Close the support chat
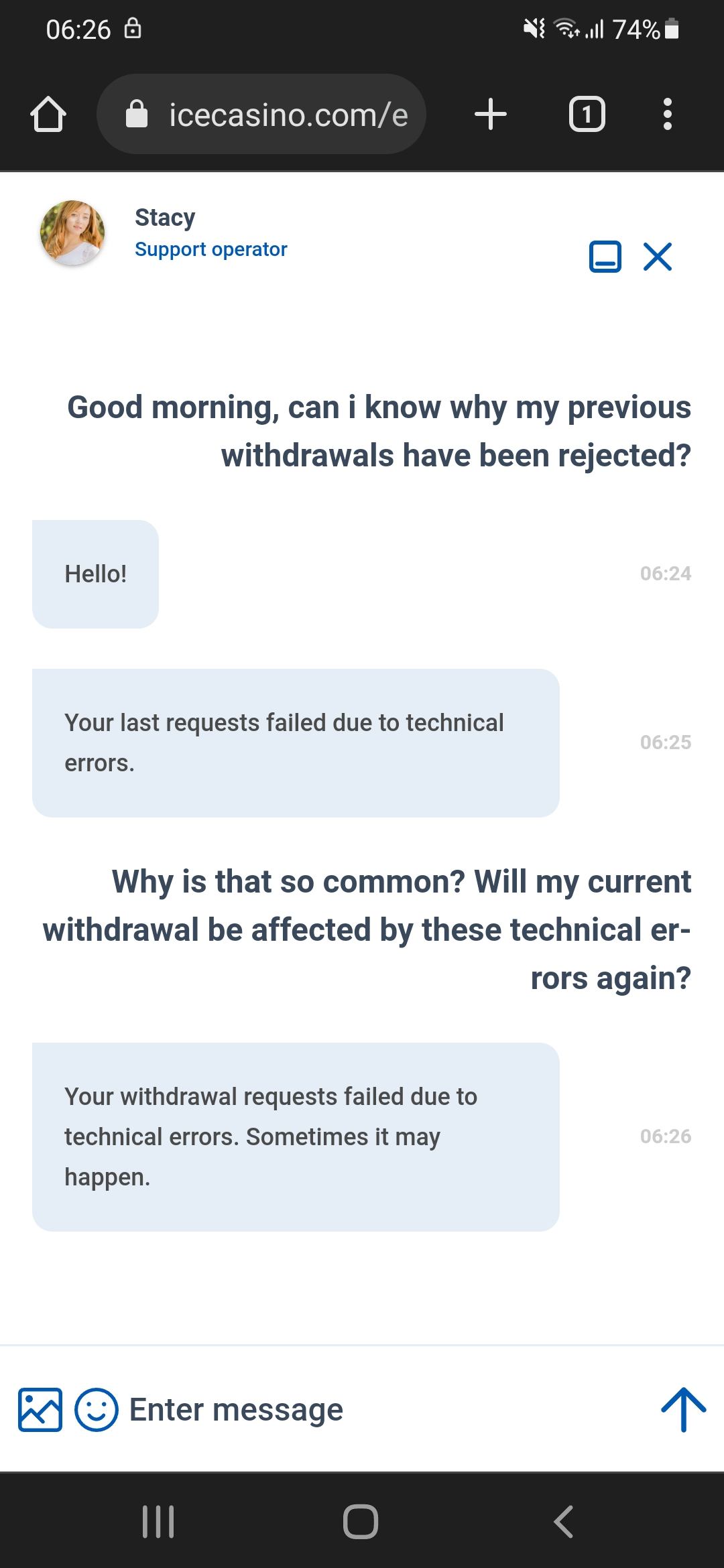The image size is (724, 1568). [658, 257]
